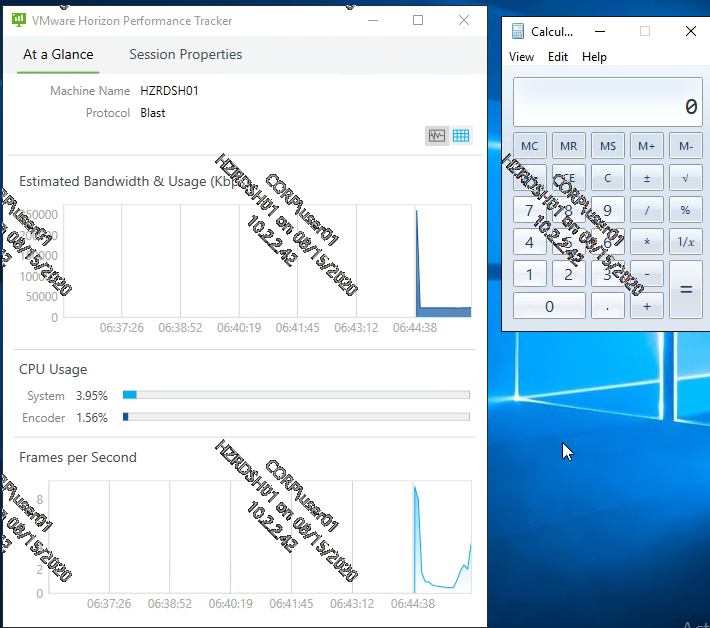Click the equals button in Calculator
This screenshot has height=628, width=710.
tap(686, 289)
